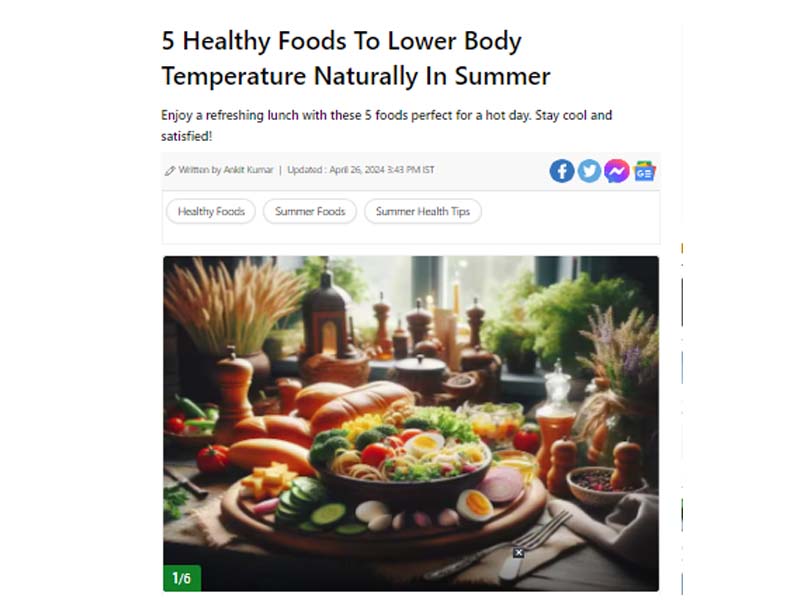Click the Updated April 26, 2024 timestamp
The height and width of the screenshot is (600, 800).
click(361, 170)
